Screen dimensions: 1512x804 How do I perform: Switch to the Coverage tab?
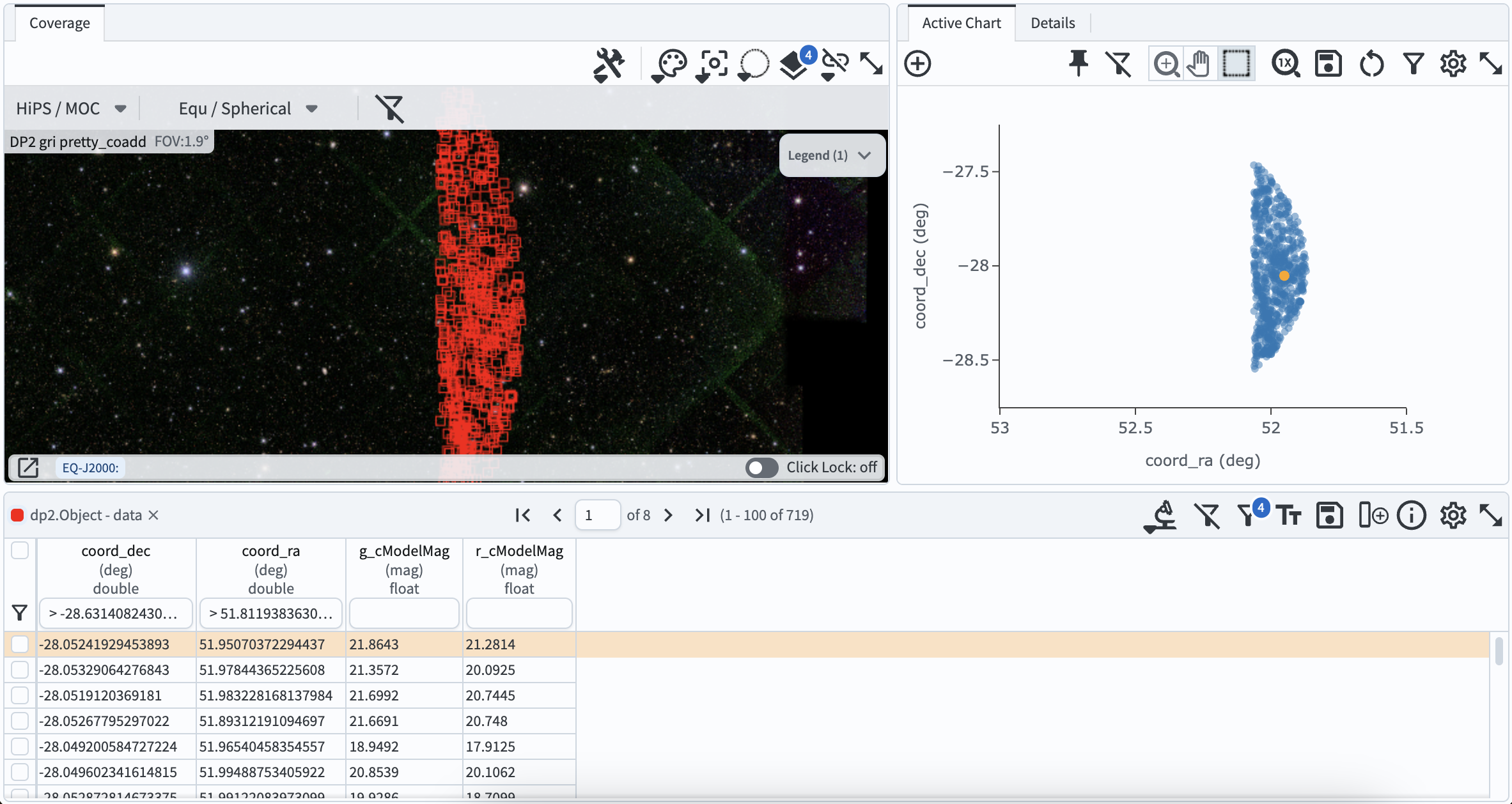59,23
